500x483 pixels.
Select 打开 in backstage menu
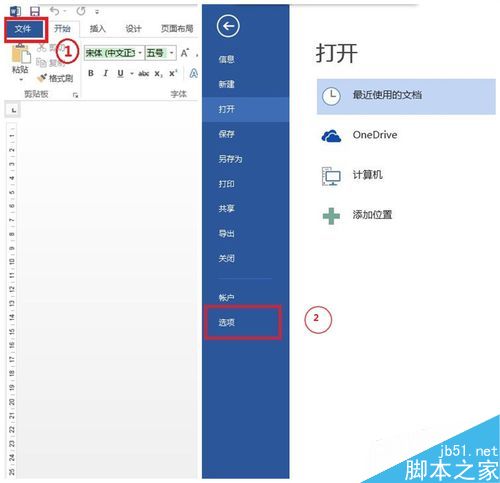point(245,109)
